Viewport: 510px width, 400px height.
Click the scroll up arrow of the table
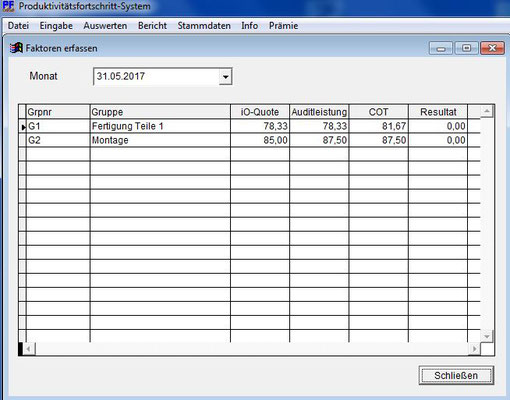tap(487, 111)
